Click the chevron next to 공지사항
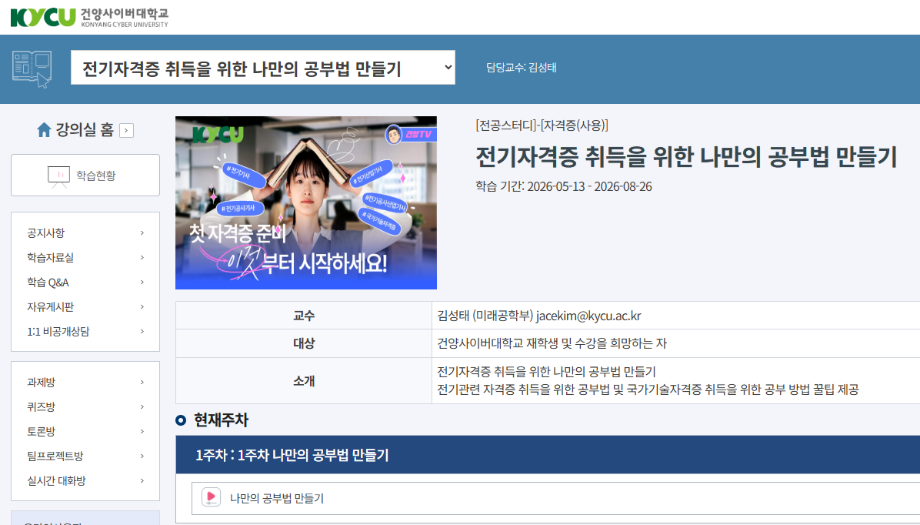The height and width of the screenshot is (525, 920). 142,233
